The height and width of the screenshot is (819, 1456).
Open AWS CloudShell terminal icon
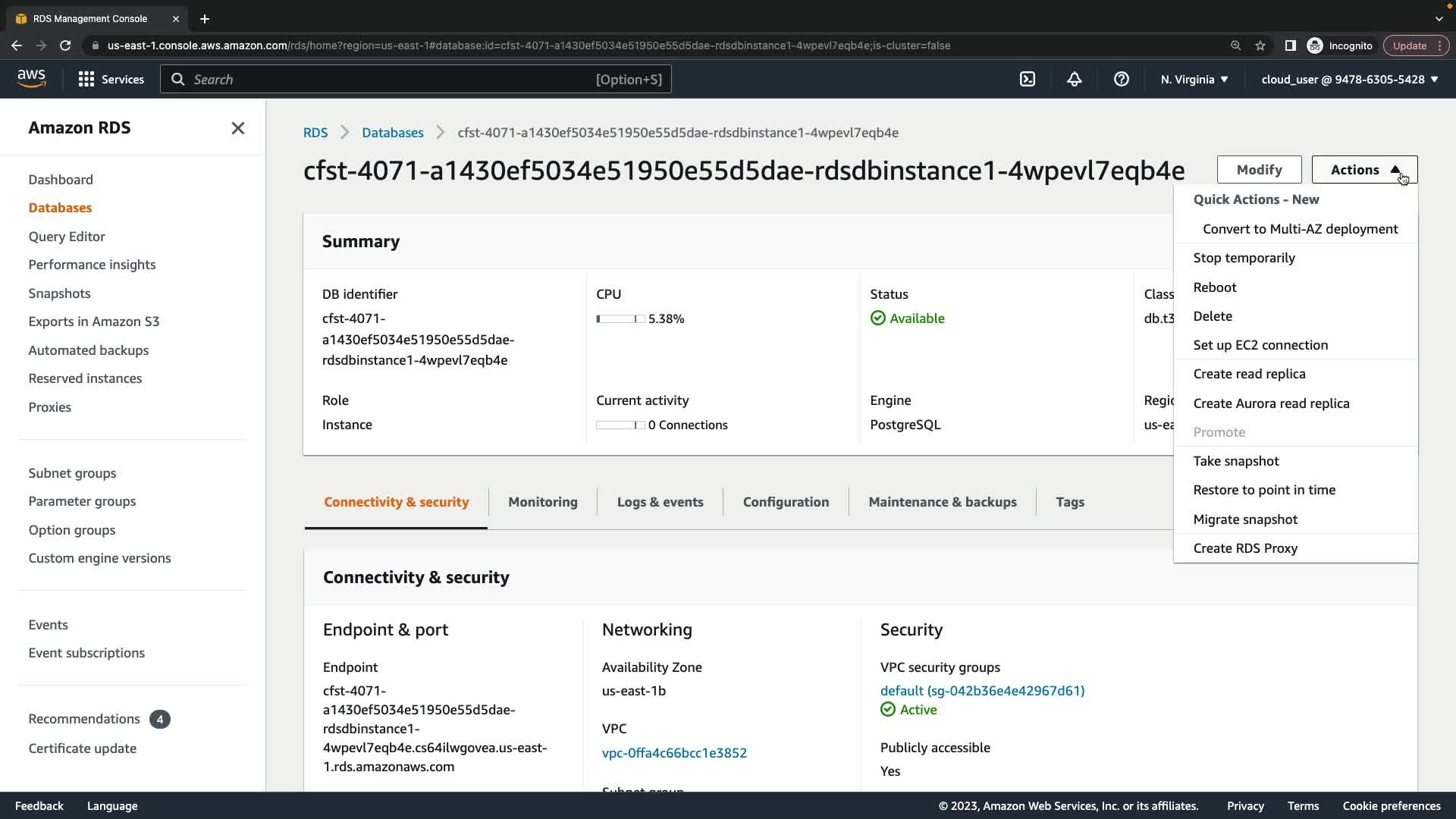tap(1028, 79)
